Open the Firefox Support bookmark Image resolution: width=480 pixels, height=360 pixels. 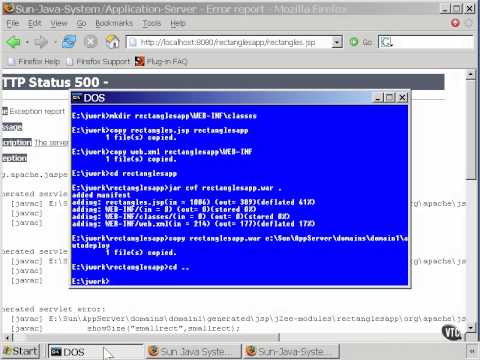tap(99, 61)
